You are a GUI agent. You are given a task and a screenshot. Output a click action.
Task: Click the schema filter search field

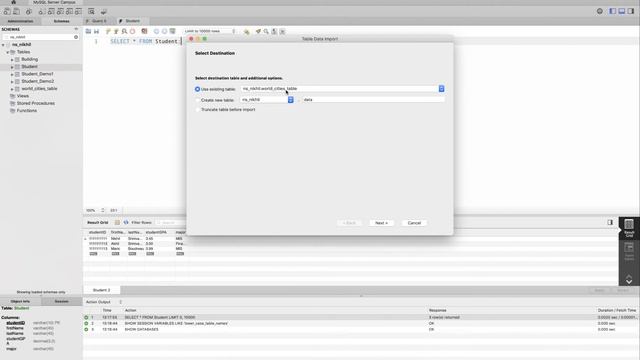point(41,37)
